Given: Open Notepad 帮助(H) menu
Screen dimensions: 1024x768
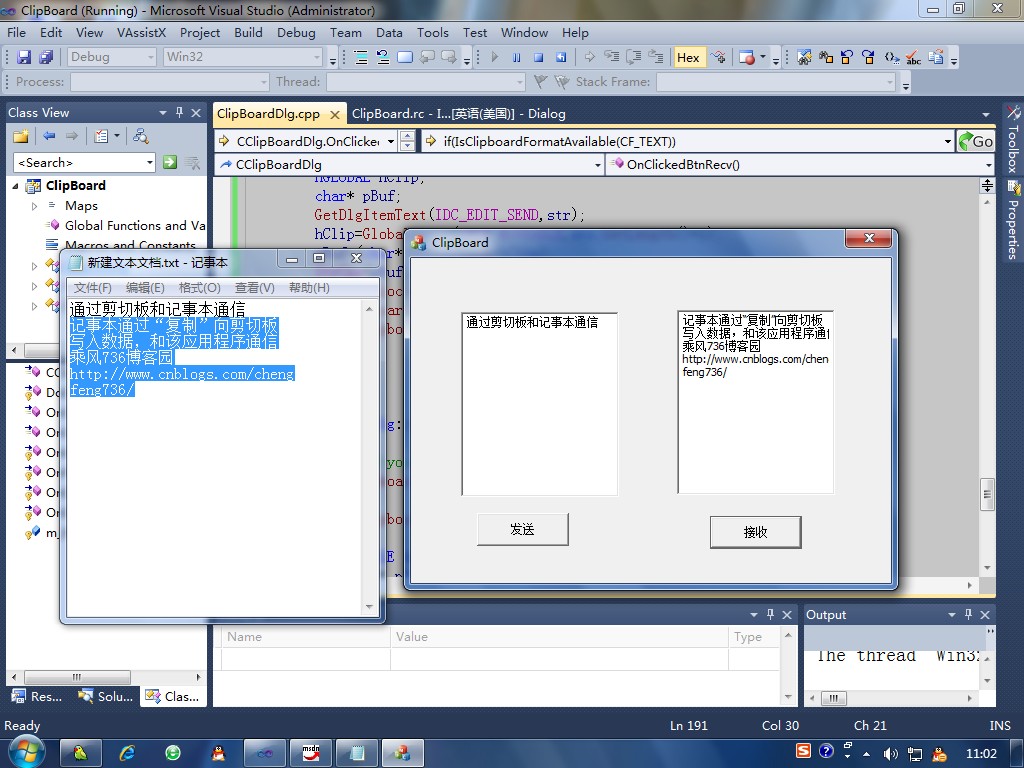Looking at the screenshot, I should 309,288.
